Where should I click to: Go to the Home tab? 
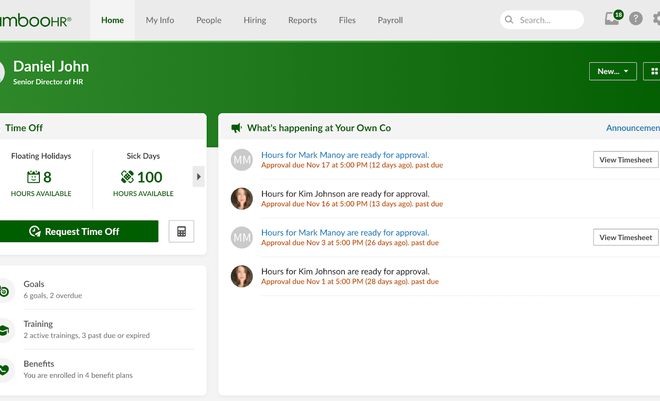click(112, 20)
